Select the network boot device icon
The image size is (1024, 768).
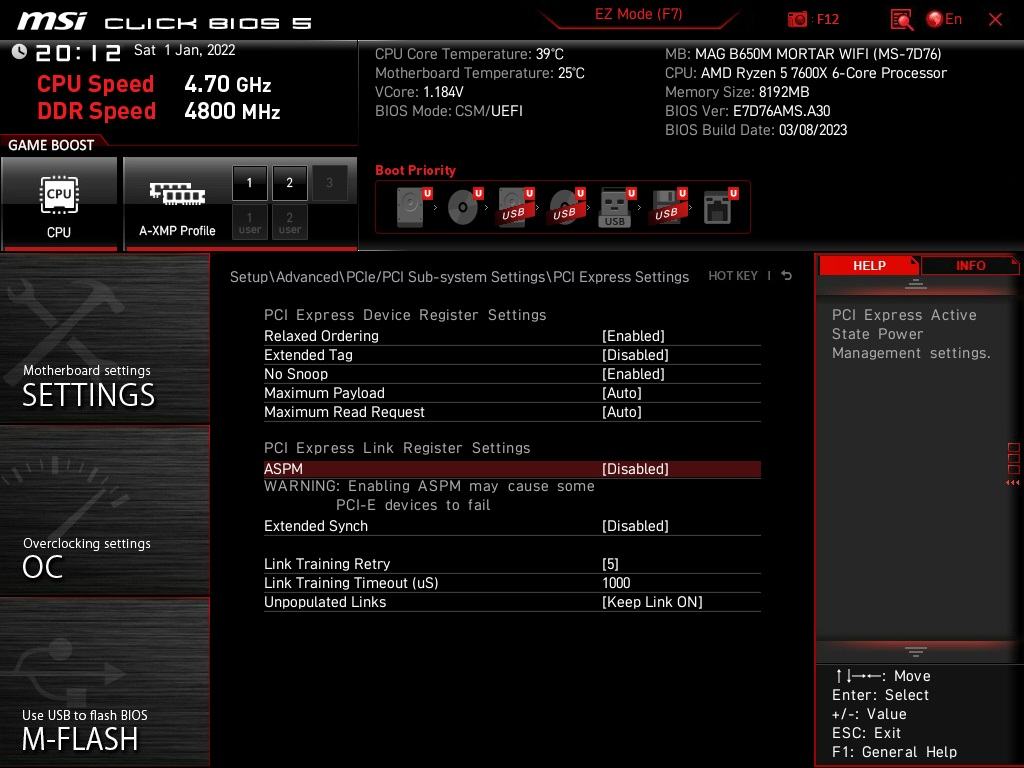pyautogui.click(x=720, y=207)
